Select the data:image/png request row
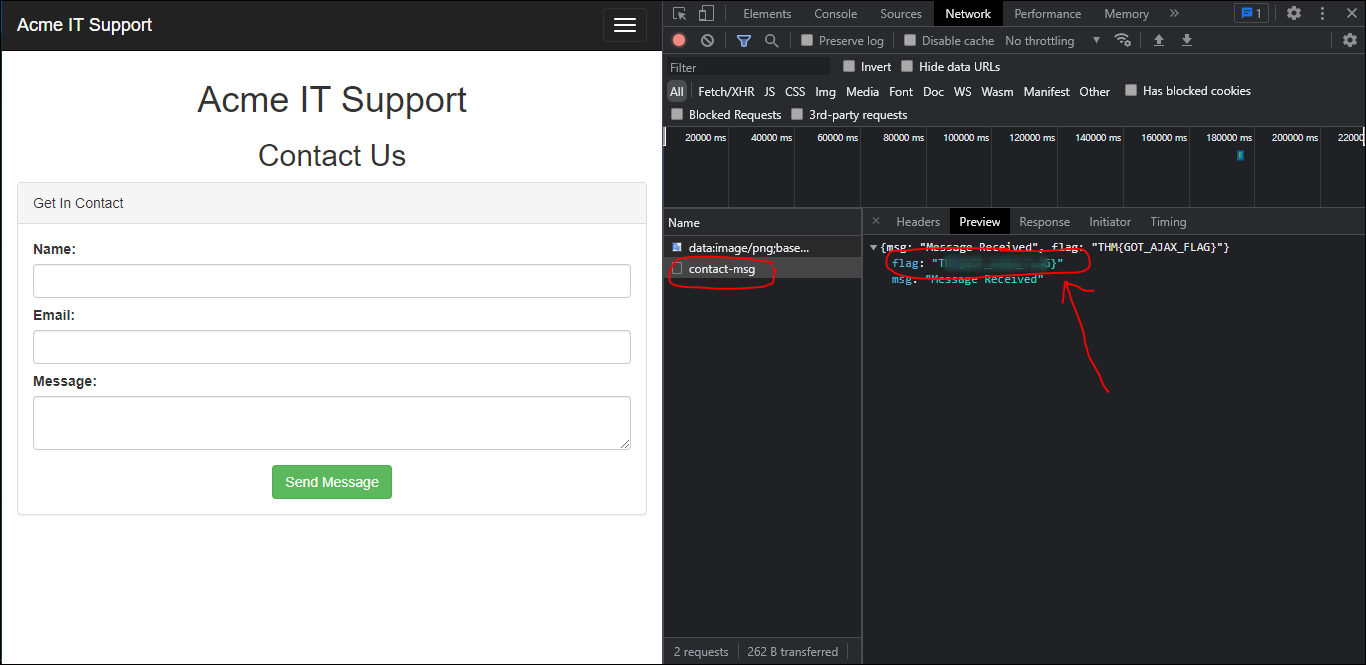 pos(762,247)
